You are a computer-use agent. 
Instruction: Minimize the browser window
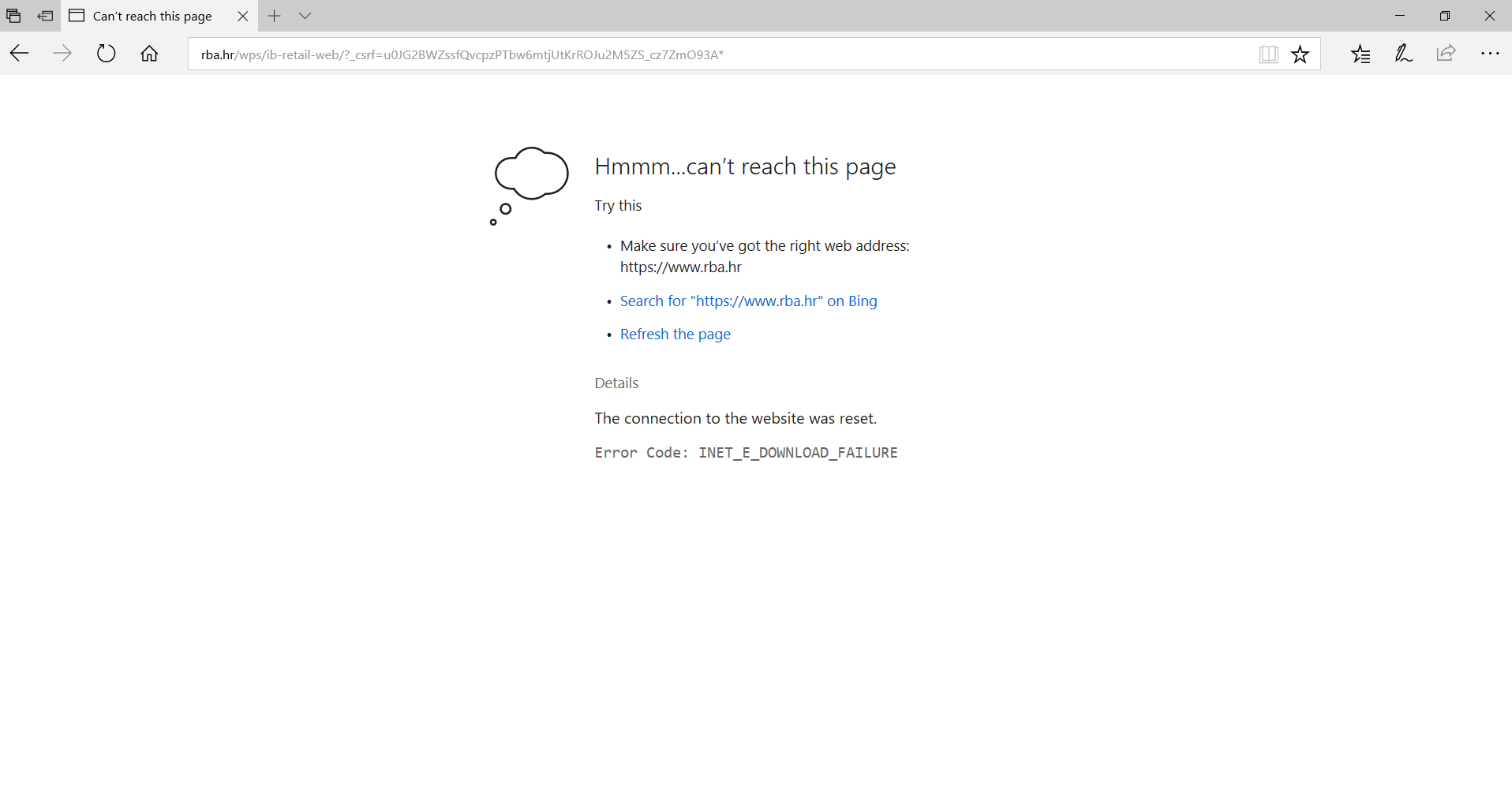[1400, 16]
